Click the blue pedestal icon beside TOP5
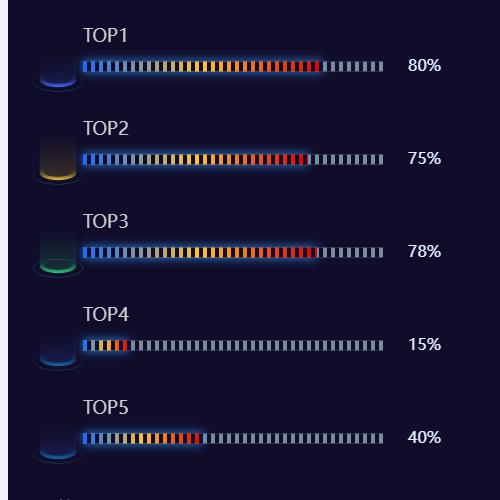The height and width of the screenshot is (500, 500). click(58, 441)
